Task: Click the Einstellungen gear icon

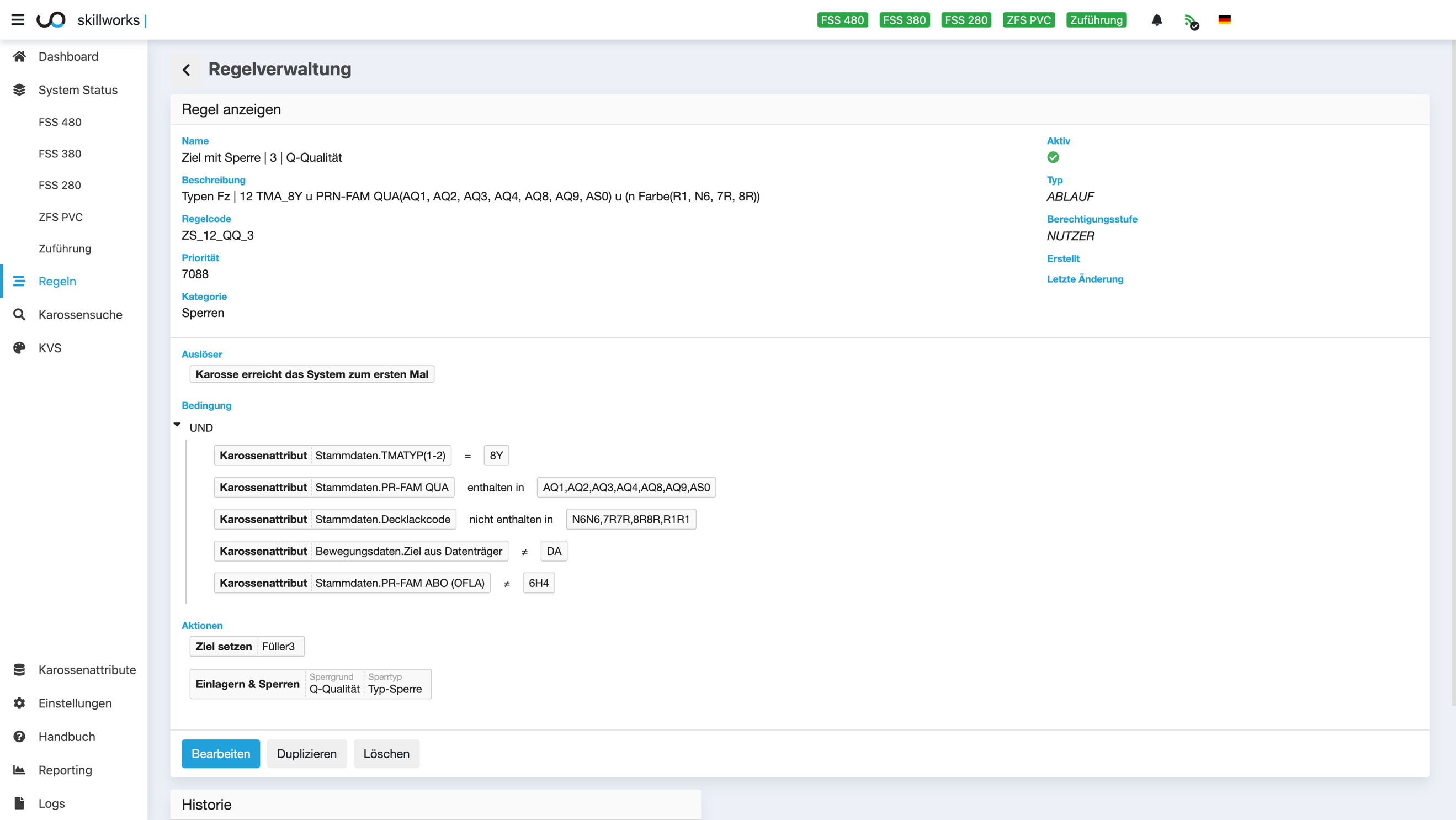Action: (x=19, y=703)
